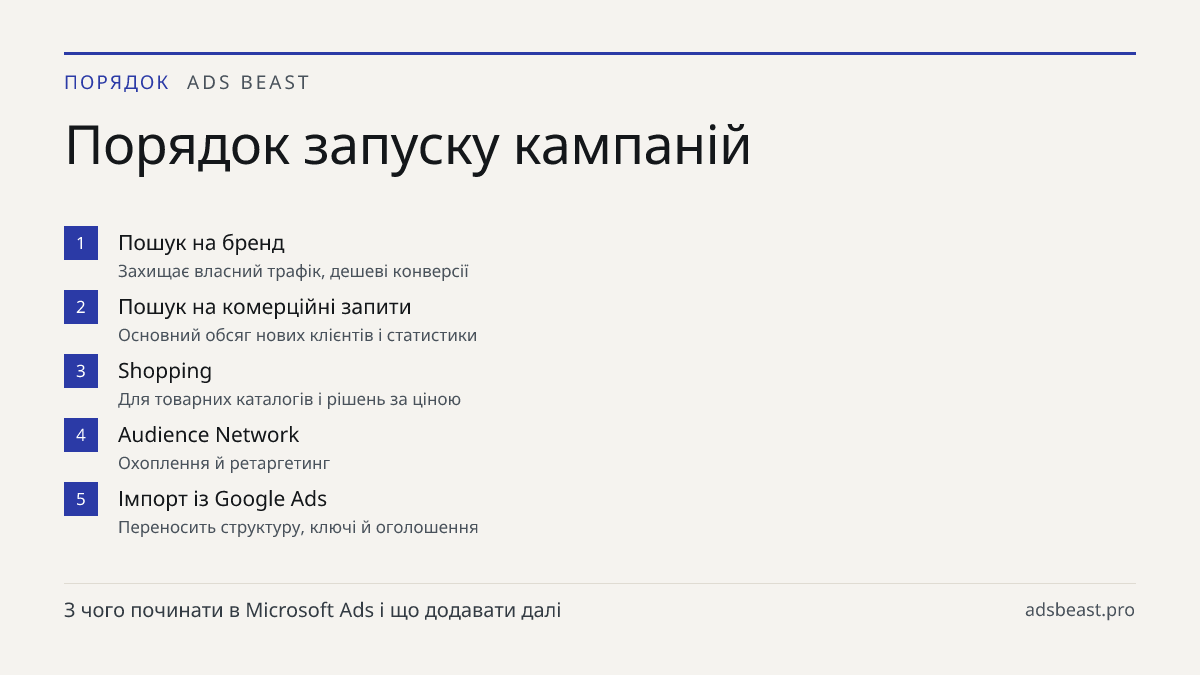Click the description "Захищає власний трафік, дешеві конверсії"
Viewport: 1200px width, 675px height.
coord(293,272)
